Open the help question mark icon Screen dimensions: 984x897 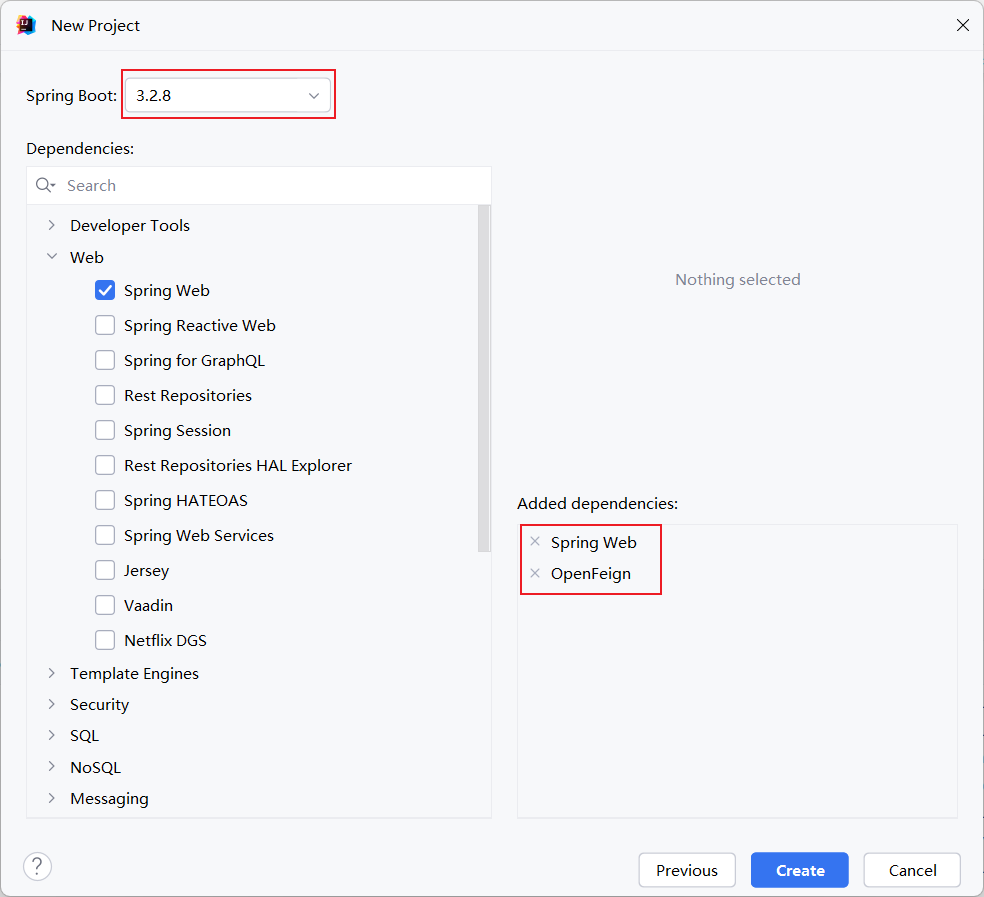[x=38, y=867]
